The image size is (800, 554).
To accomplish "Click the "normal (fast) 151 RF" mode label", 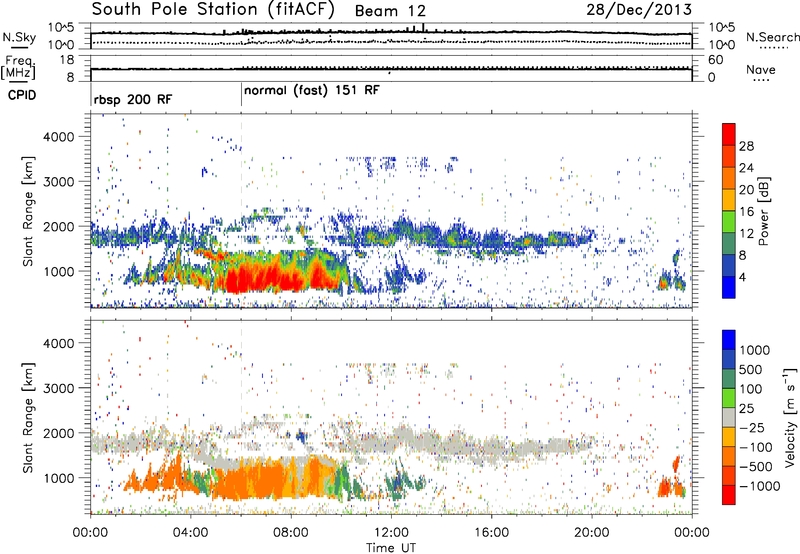I will pyautogui.click(x=312, y=91).
